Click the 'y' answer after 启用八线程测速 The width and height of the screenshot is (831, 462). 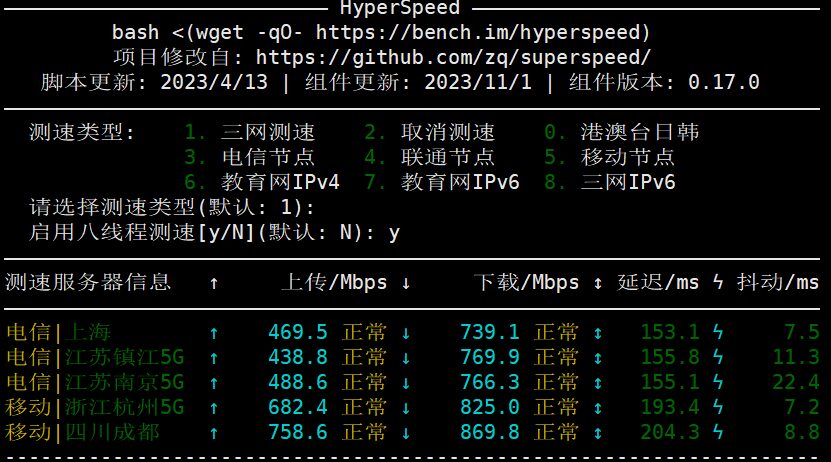[x=395, y=233]
